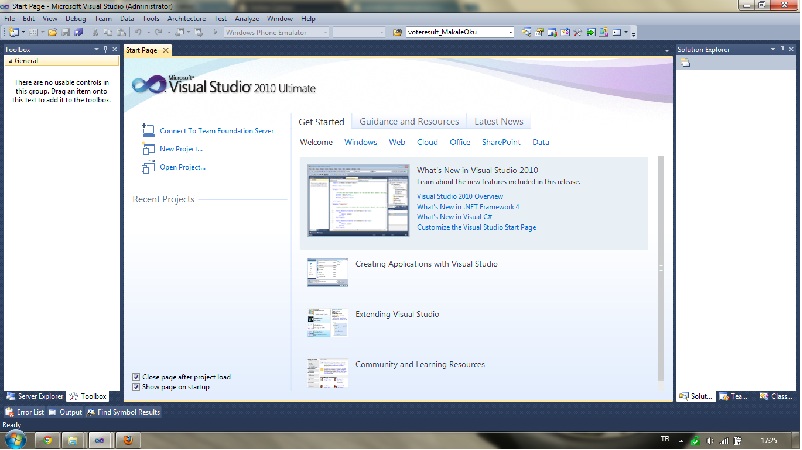Toggle the Toolbox auto-hide pin
The width and height of the screenshot is (802, 450).
[x=105, y=49]
